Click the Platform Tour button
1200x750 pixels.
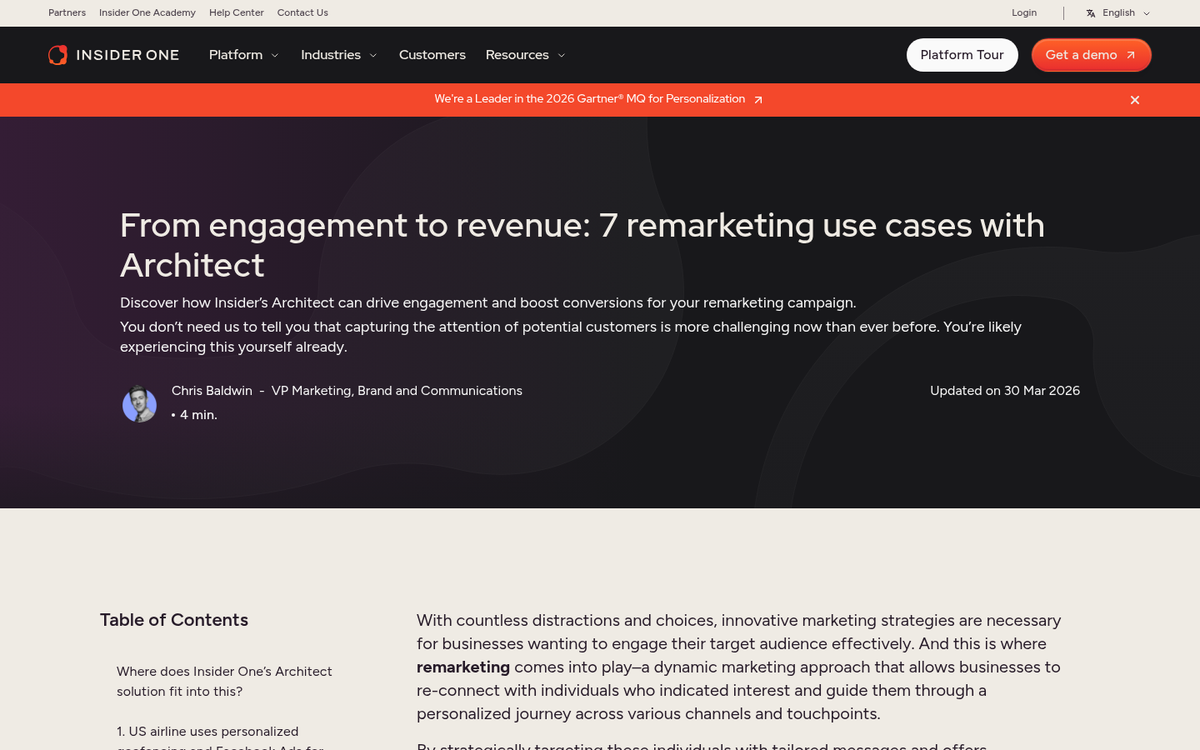click(961, 55)
